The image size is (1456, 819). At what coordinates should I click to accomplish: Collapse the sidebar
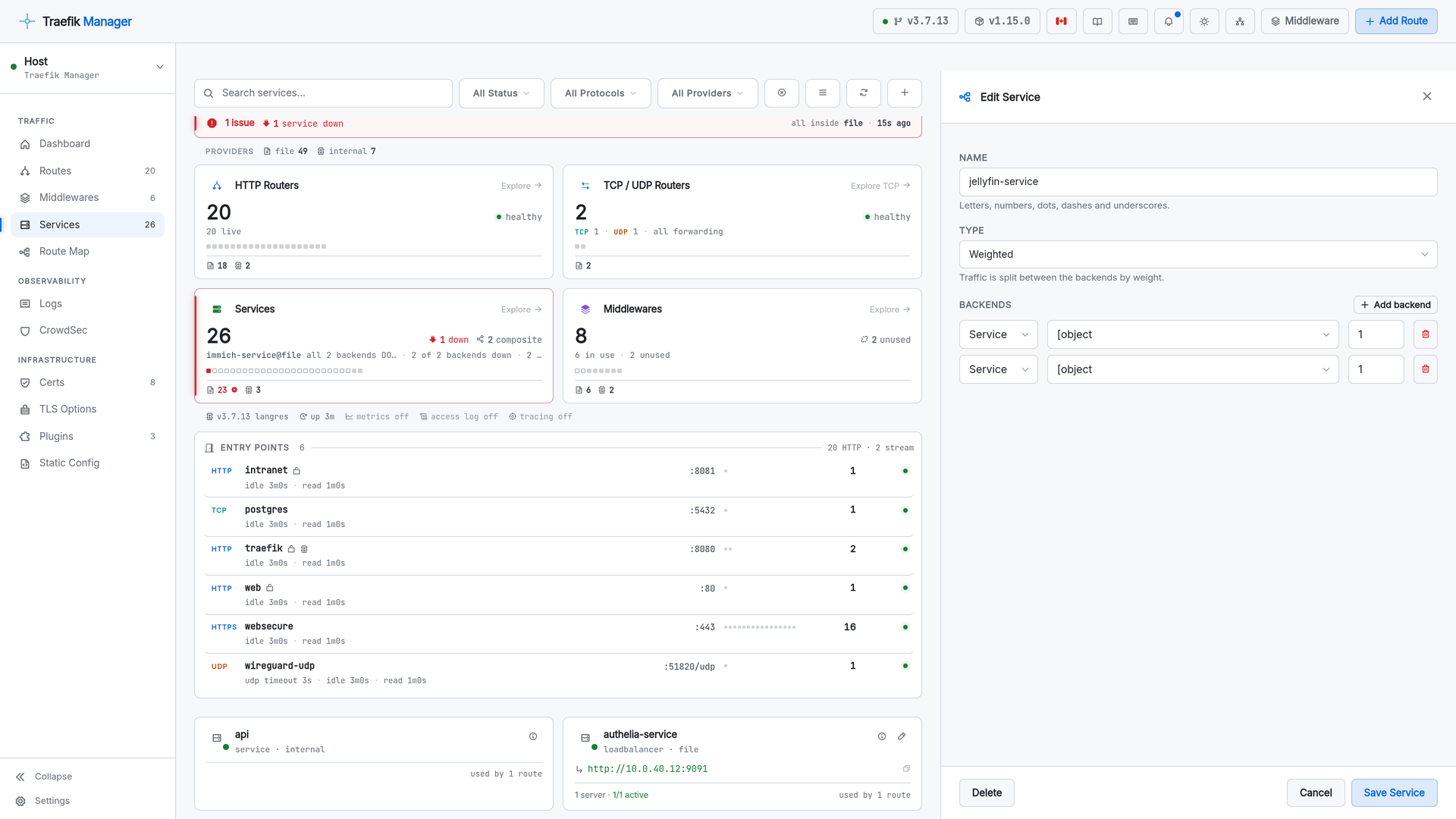(x=44, y=777)
